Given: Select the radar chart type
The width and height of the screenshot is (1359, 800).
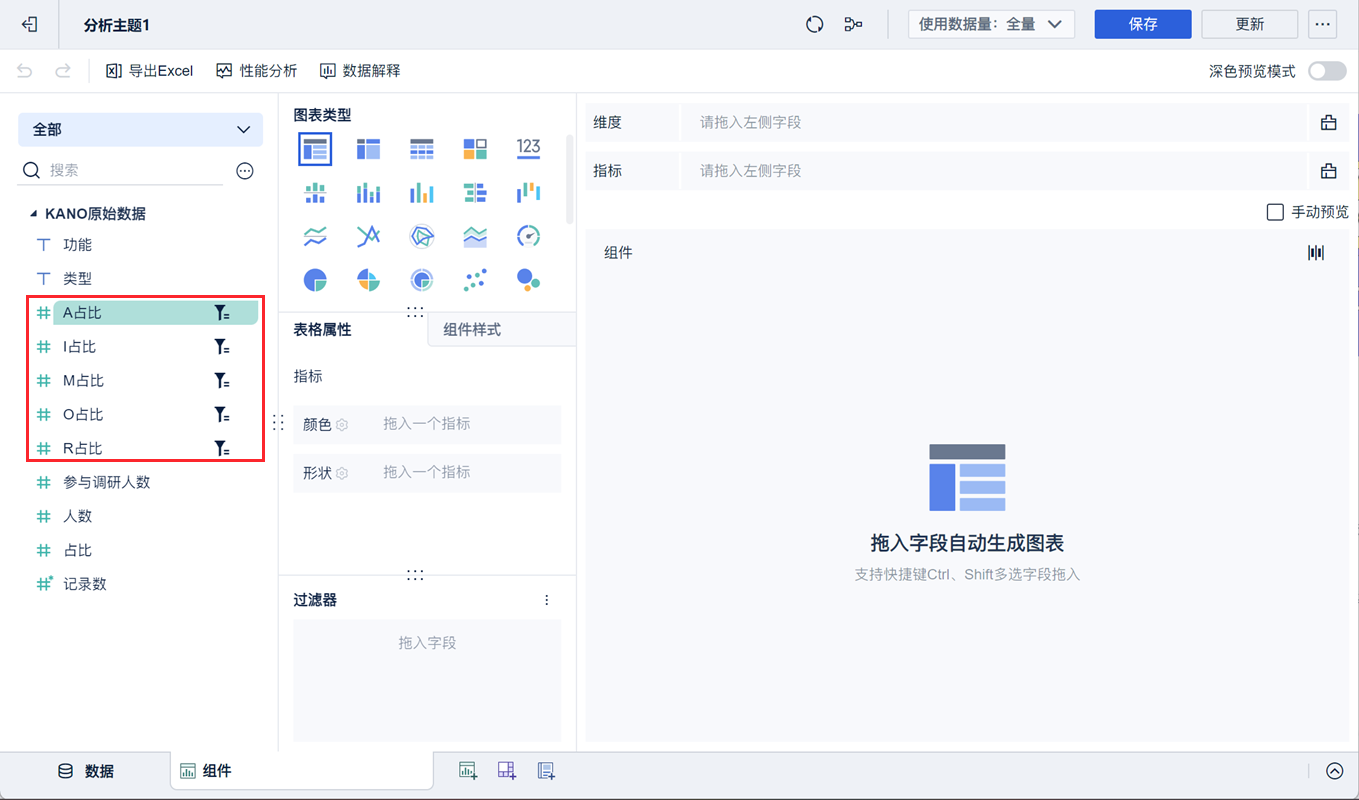Looking at the screenshot, I should point(421,236).
